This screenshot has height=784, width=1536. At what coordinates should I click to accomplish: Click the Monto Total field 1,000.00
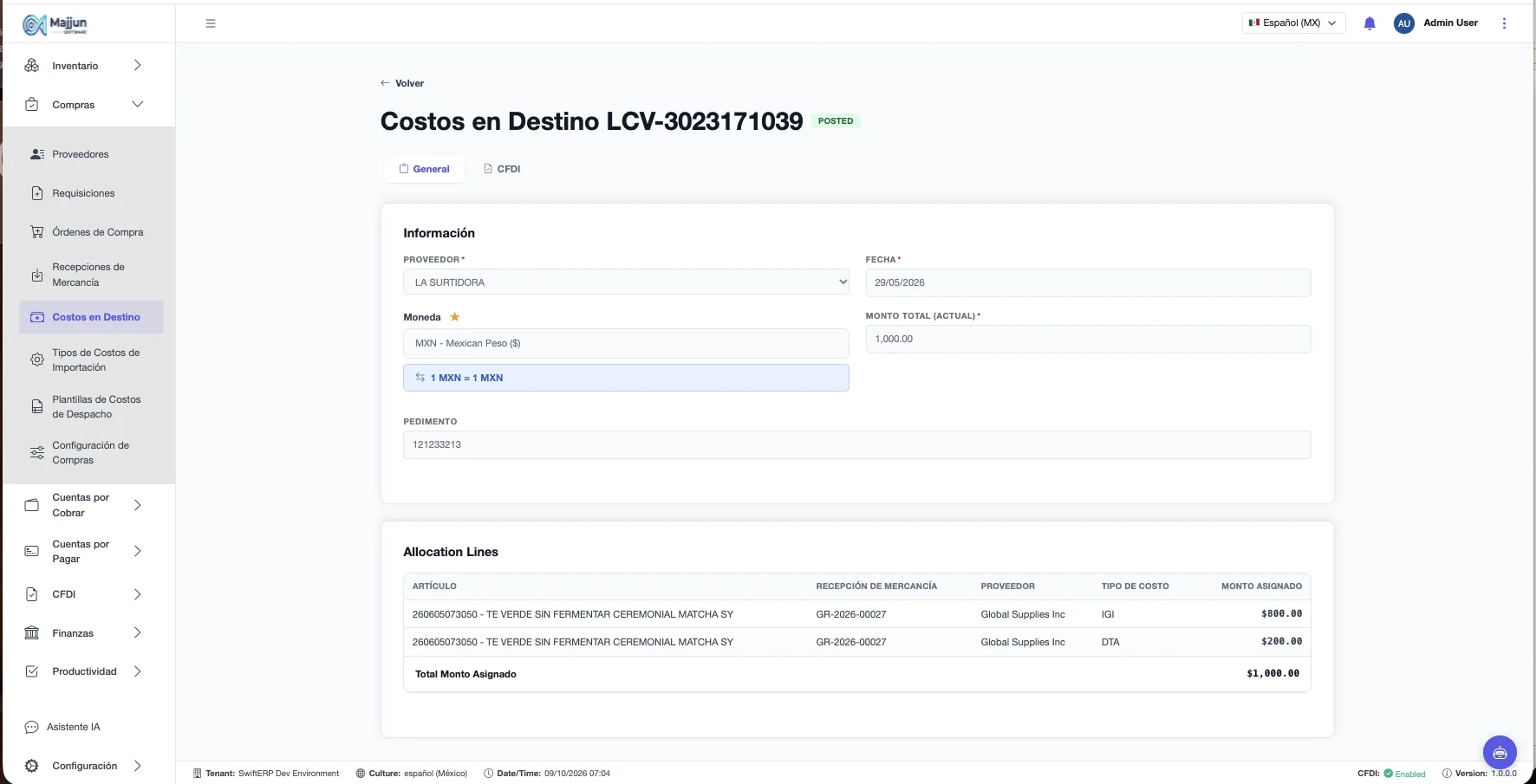click(1088, 339)
